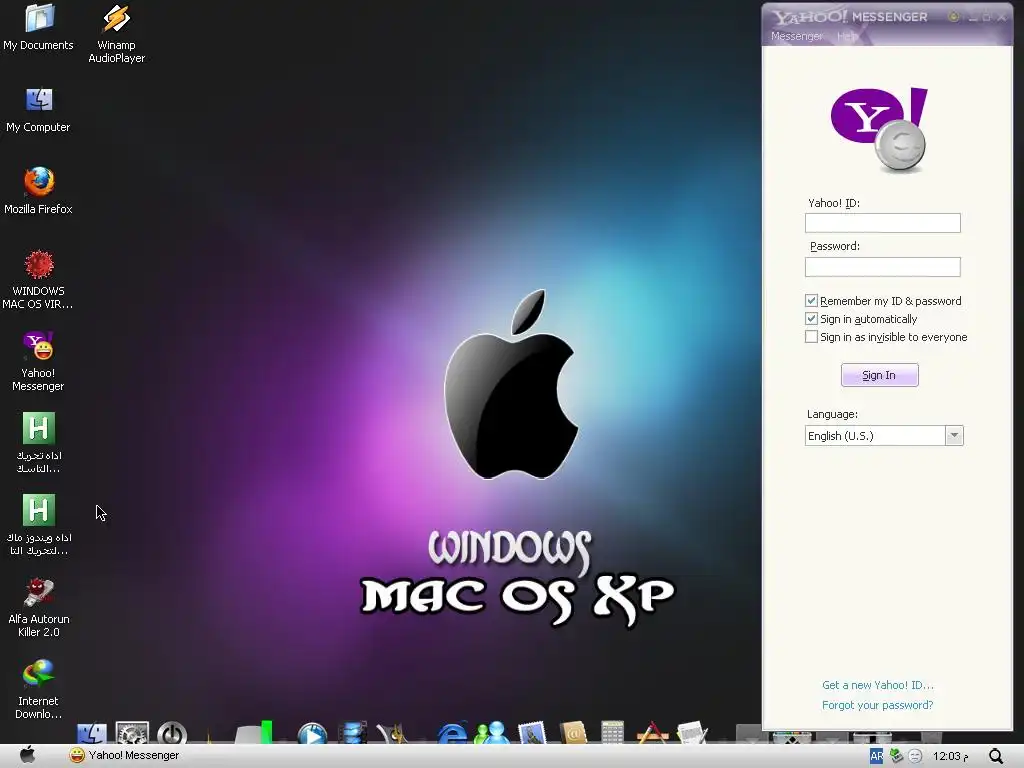This screenshot has width=1024, height=768.
Task: Expand the Language dropdown arrow
Action: coord(954,436)
